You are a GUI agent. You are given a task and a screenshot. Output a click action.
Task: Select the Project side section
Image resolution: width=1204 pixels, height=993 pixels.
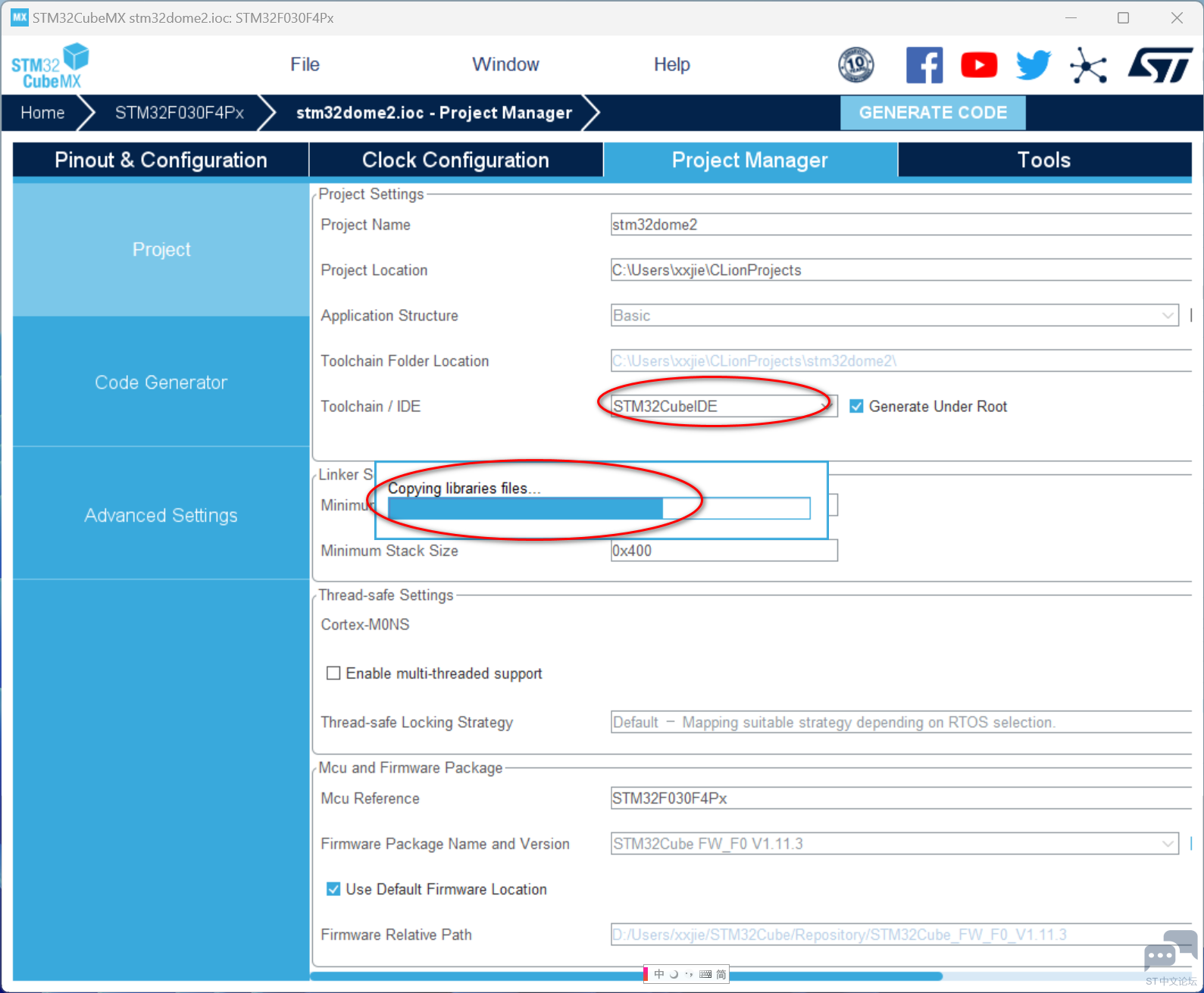(161, 249)
